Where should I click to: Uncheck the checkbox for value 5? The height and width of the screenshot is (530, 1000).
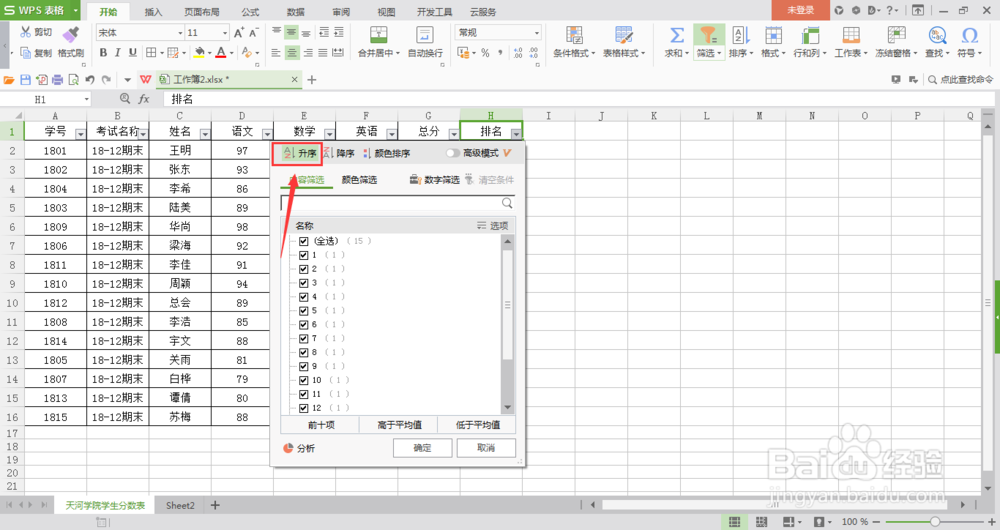point(304,311)
